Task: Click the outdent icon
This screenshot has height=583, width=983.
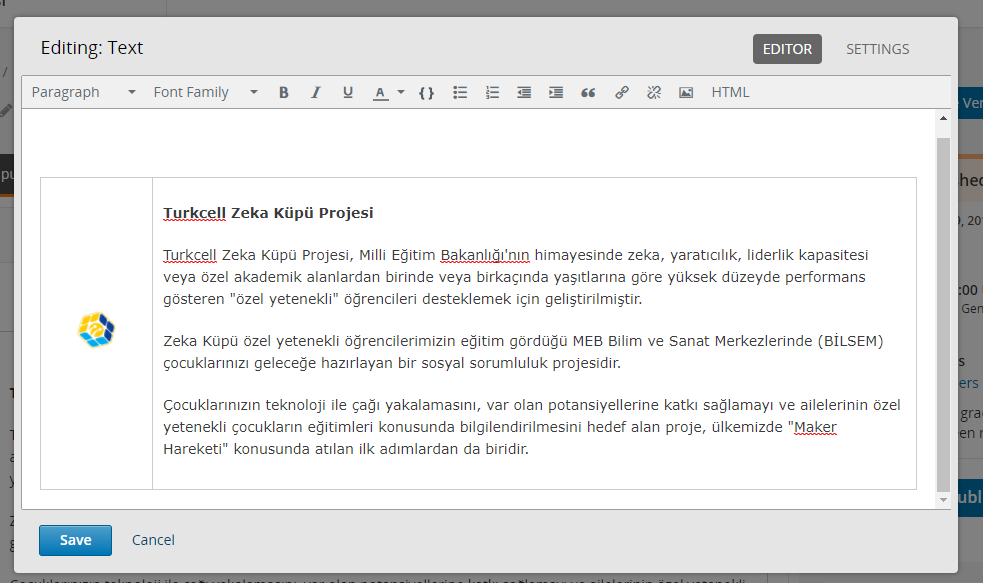Action: pos(523,93)
